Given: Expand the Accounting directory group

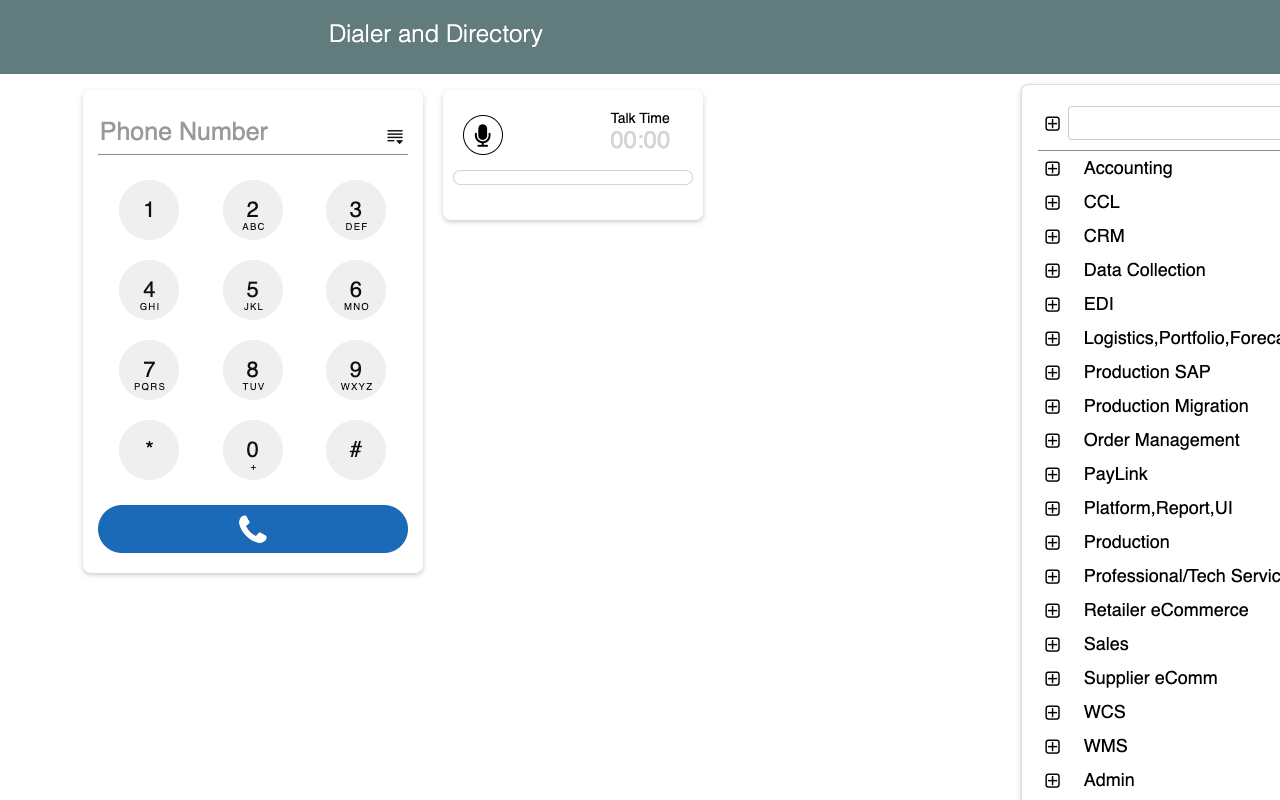Looking at the screenshot, I should click(x=1051, y=168).
